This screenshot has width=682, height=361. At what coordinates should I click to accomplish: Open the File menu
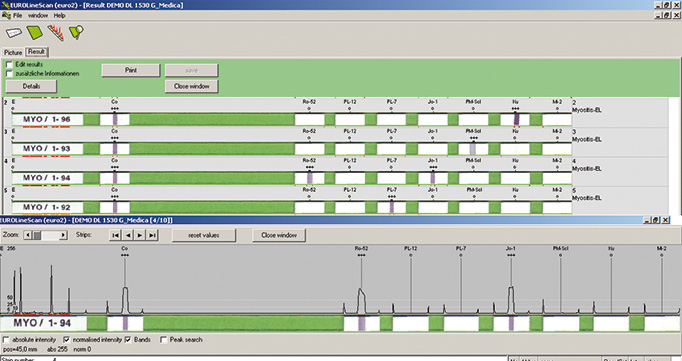(x=17, y=15)
